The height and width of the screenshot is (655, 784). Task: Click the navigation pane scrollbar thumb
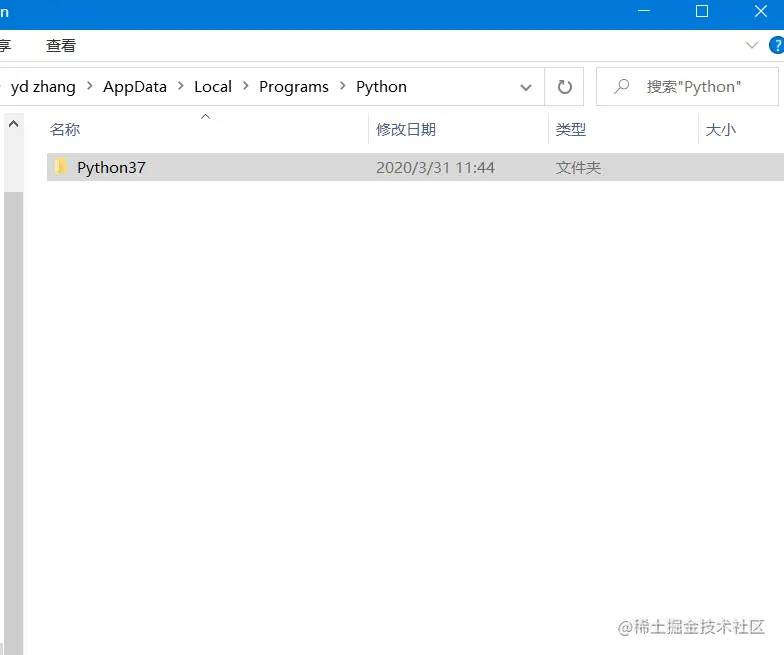point(14,423)
